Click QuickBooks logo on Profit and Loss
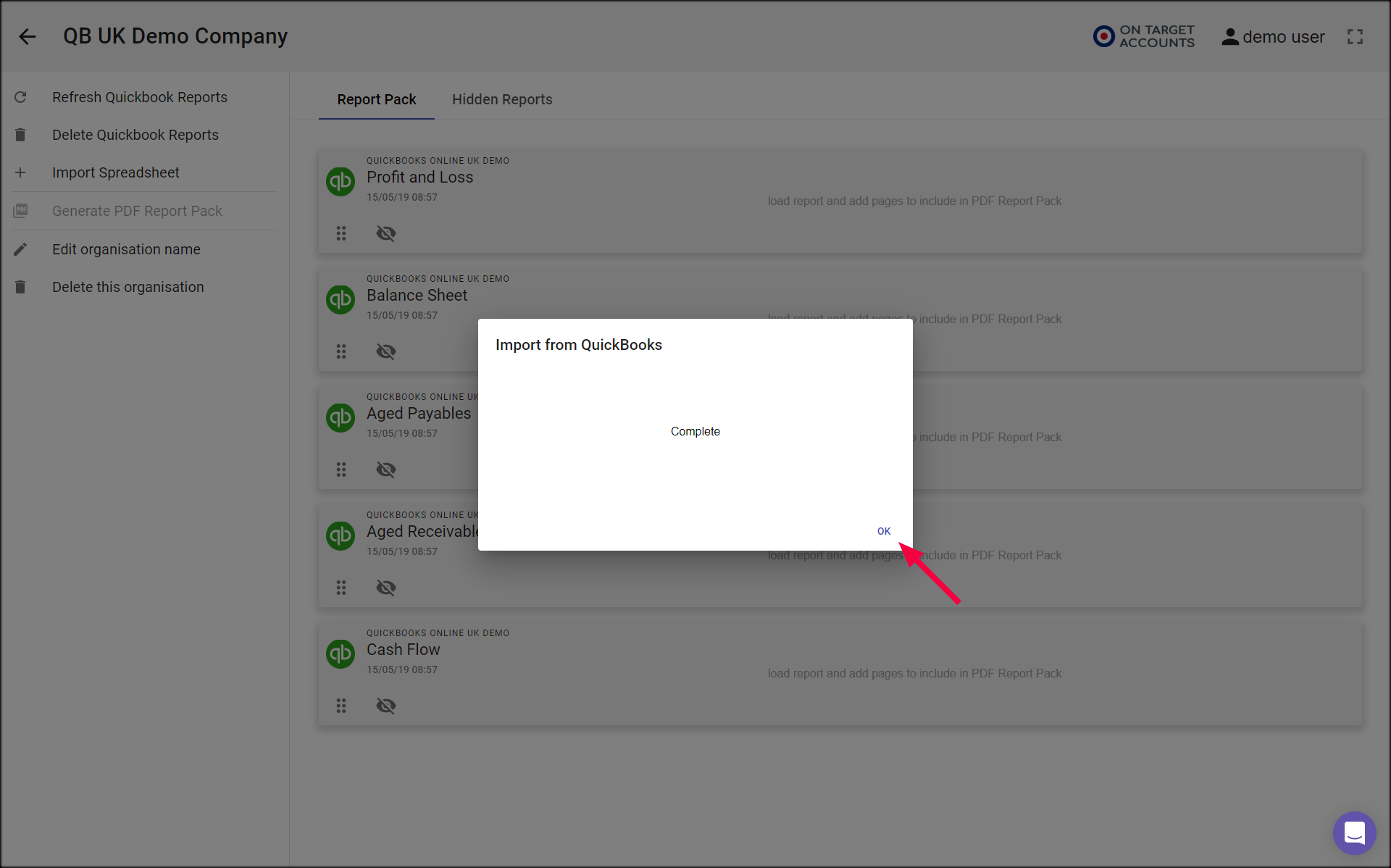 click(x=341, y=181)
